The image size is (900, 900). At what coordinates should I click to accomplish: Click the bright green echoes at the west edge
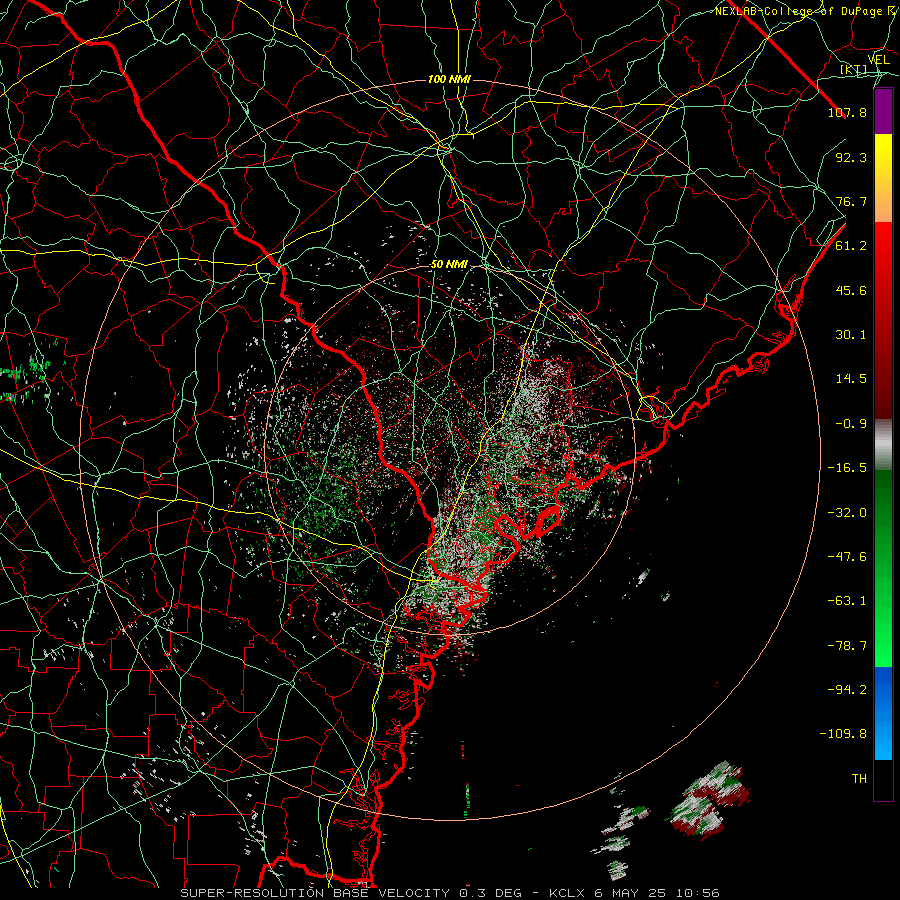tap(32, 370)
